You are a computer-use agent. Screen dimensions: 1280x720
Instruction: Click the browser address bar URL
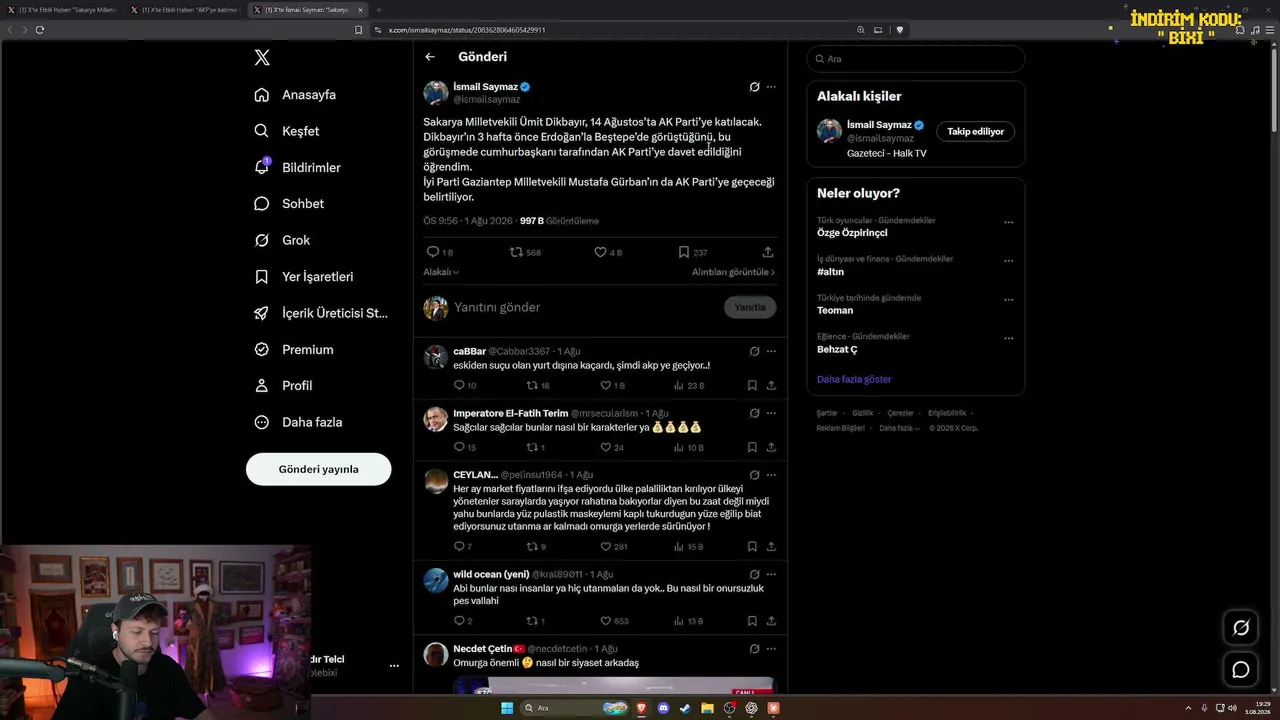pyautogui.click(x=467, y=30)
